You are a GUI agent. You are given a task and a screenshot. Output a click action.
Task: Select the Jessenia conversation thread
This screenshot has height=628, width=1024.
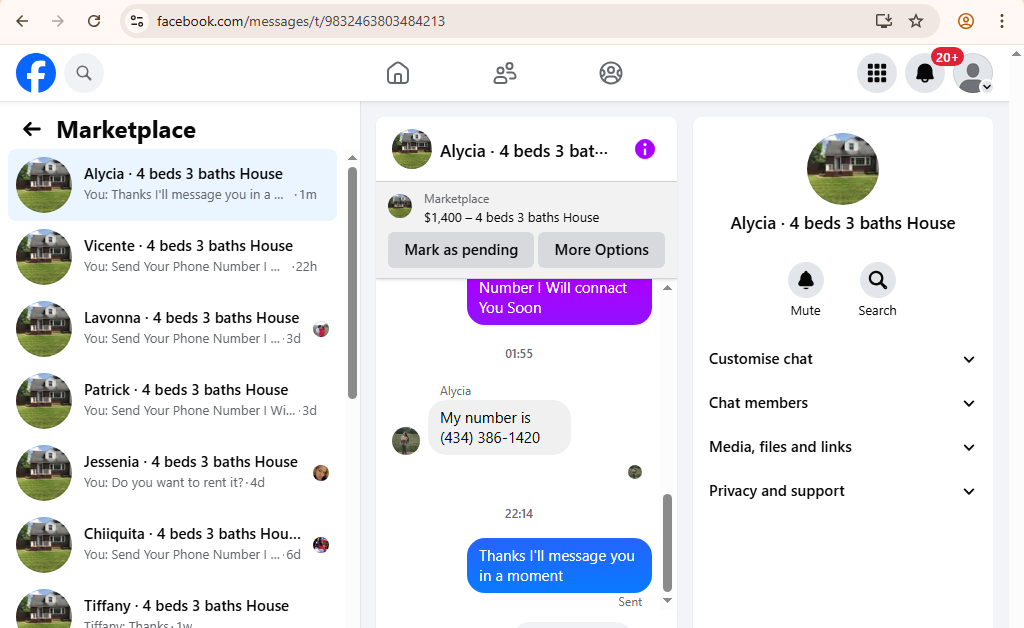point(172,473)
